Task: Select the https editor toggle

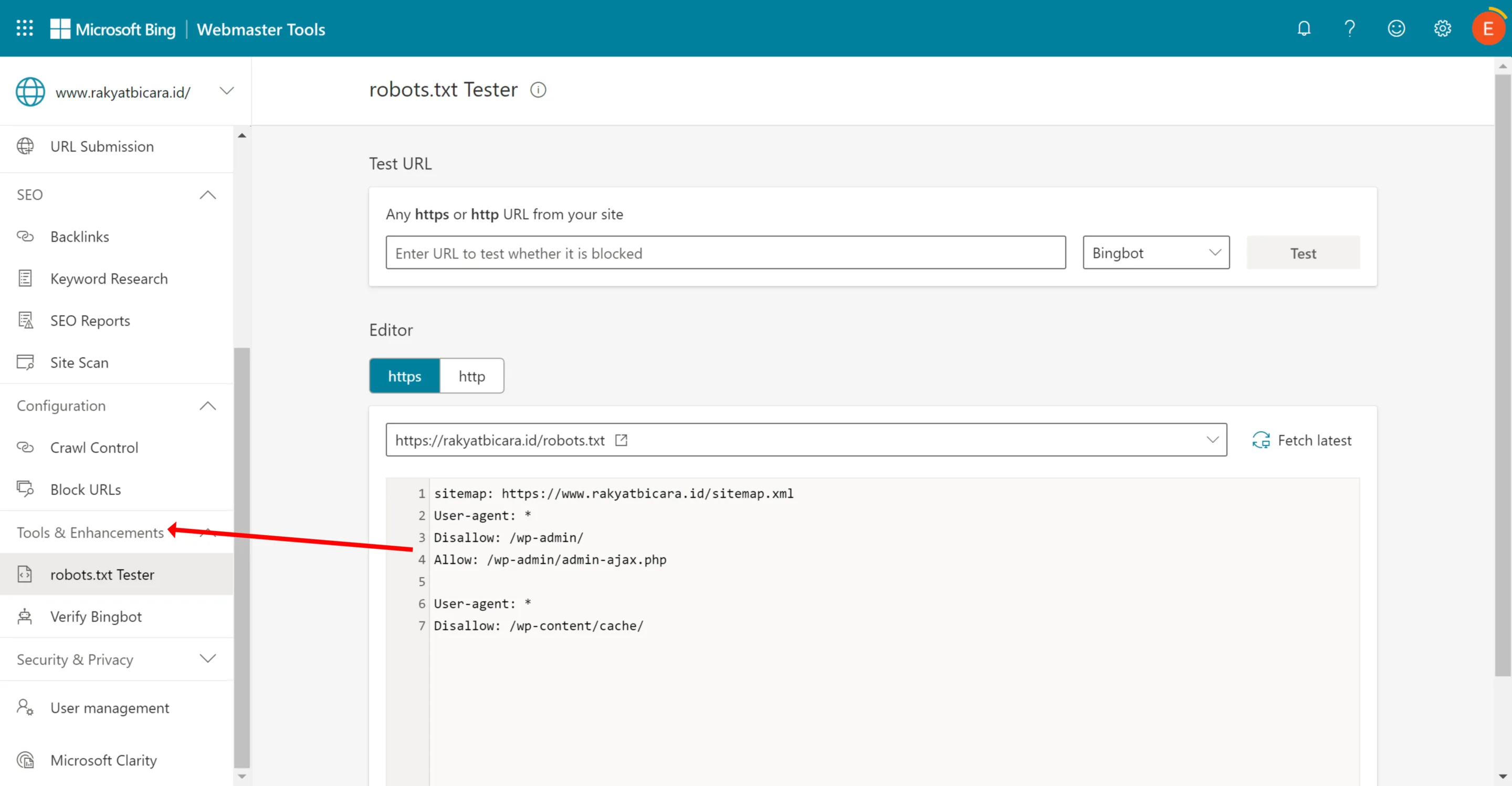Action: 404,376
